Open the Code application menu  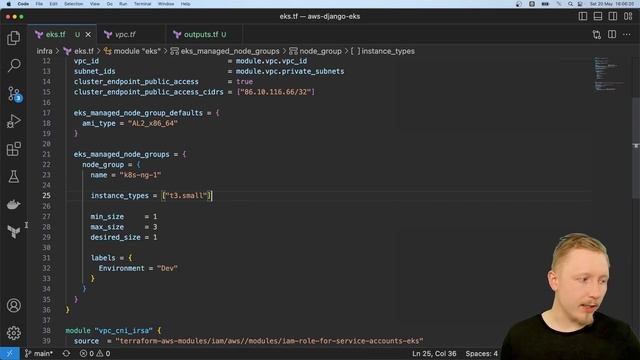pos(23,4)
